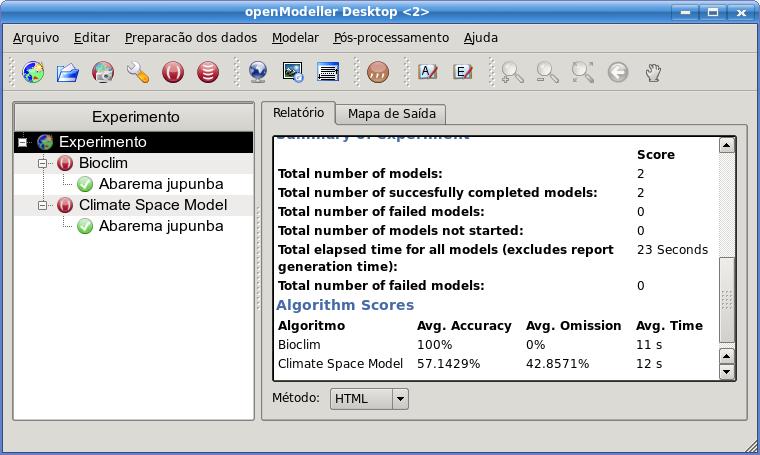
Task: Click the text lines print icon
Action: click(328, 73)
